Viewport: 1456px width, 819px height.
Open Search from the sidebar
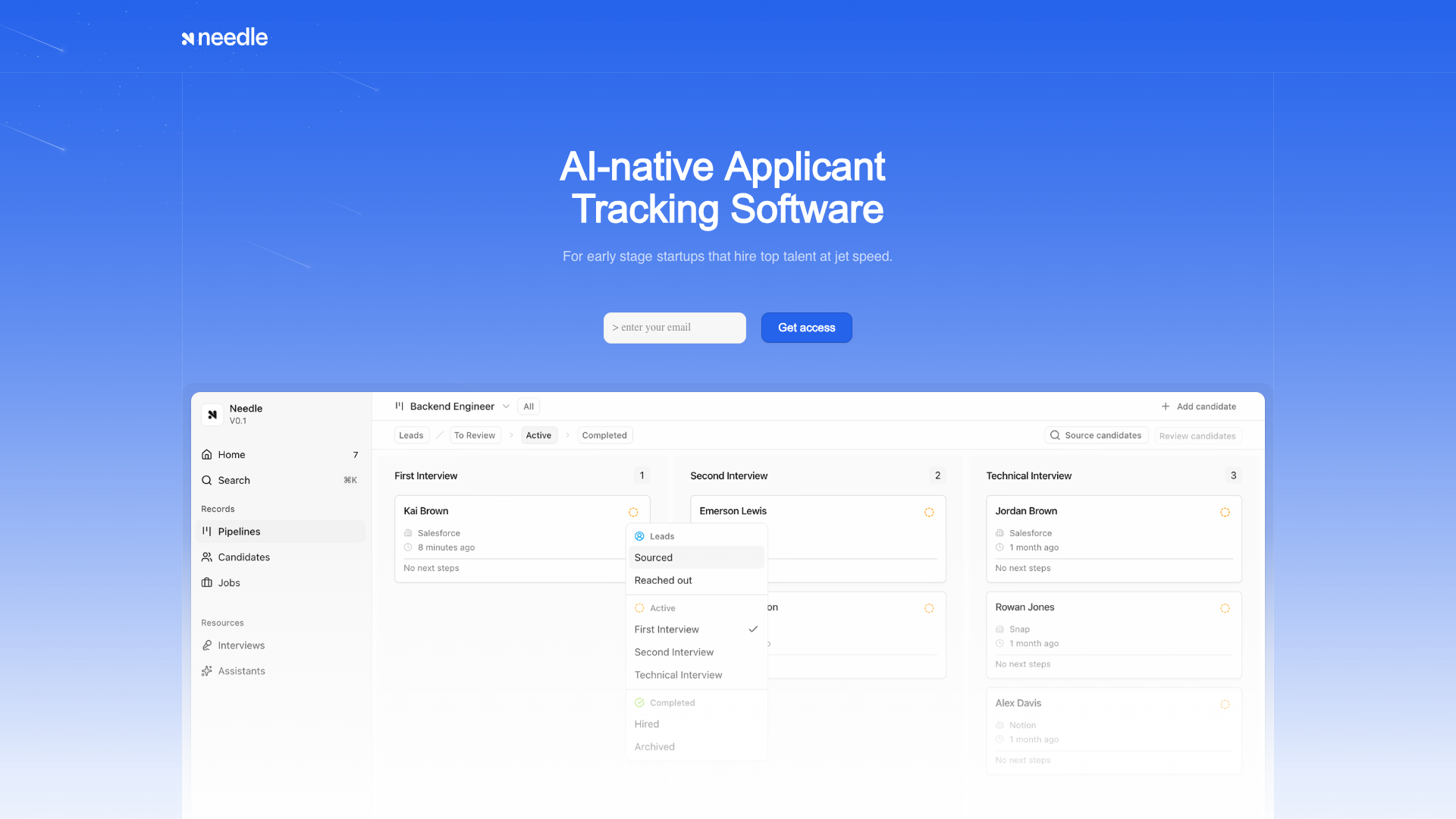click(280, 480)
